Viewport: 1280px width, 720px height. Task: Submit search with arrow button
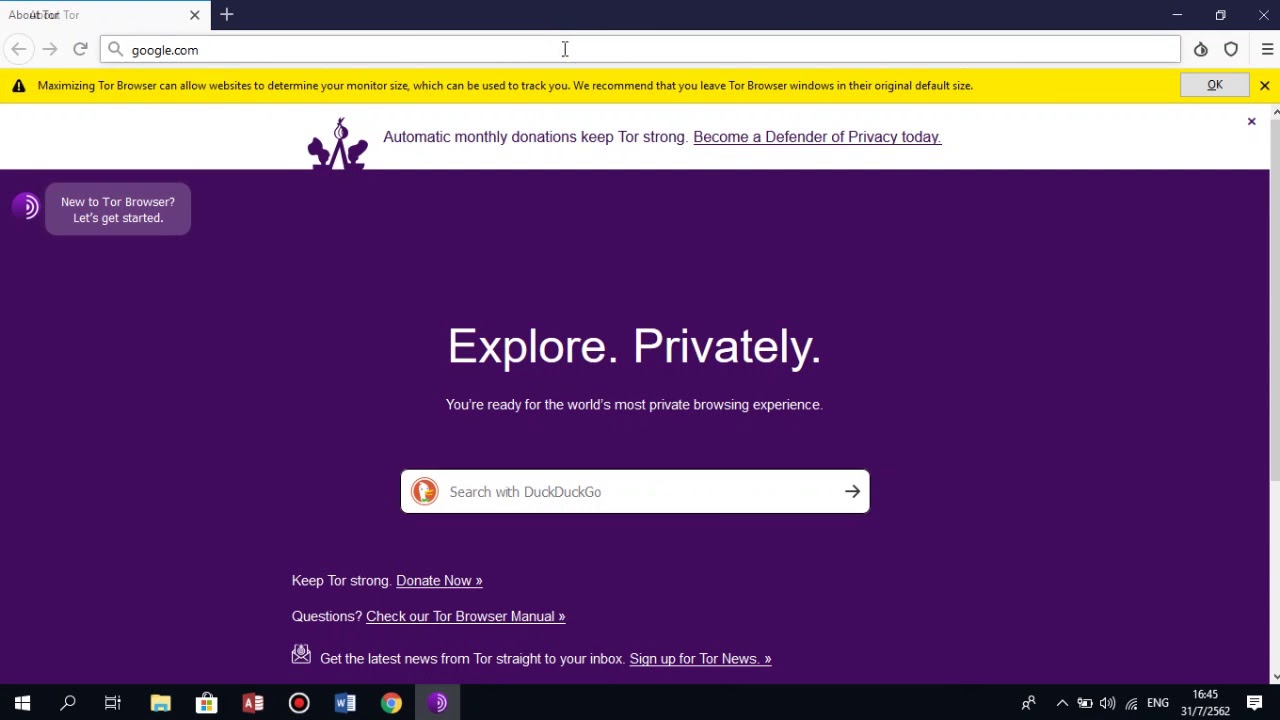852,491
